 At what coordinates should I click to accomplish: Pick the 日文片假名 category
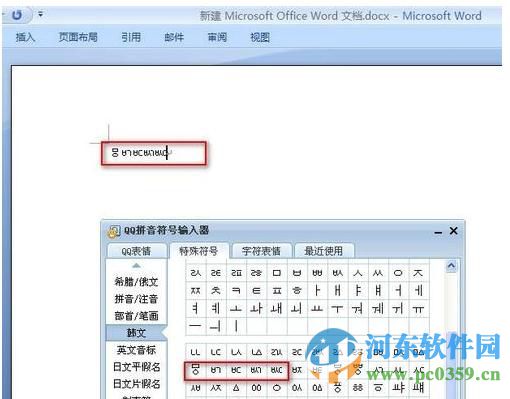click(x=136, y=384)
